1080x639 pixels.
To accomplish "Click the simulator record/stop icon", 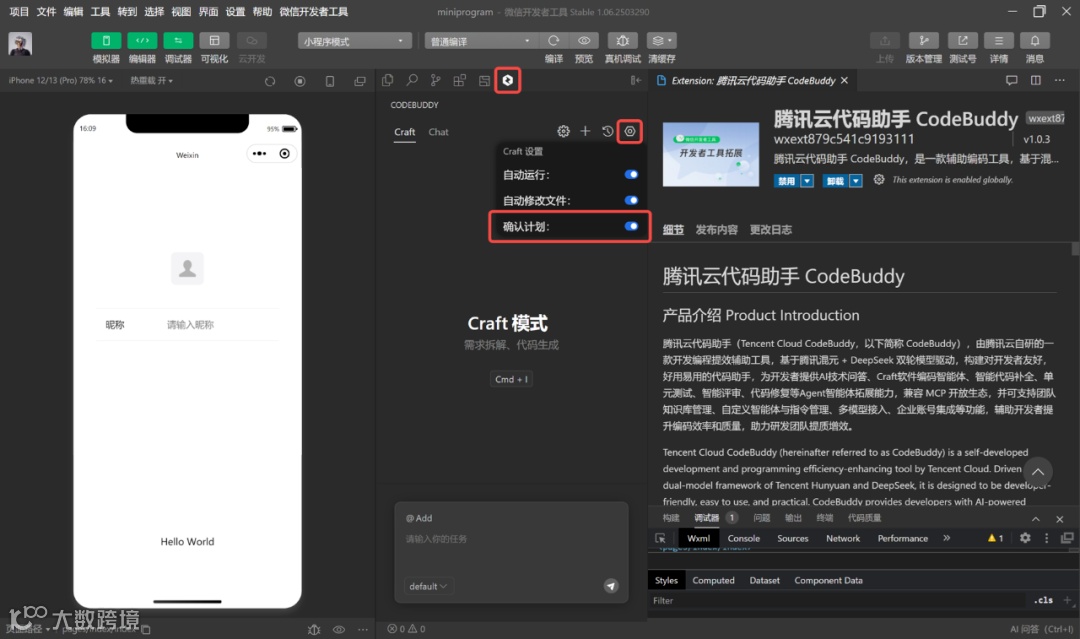I will coord(300,81).
